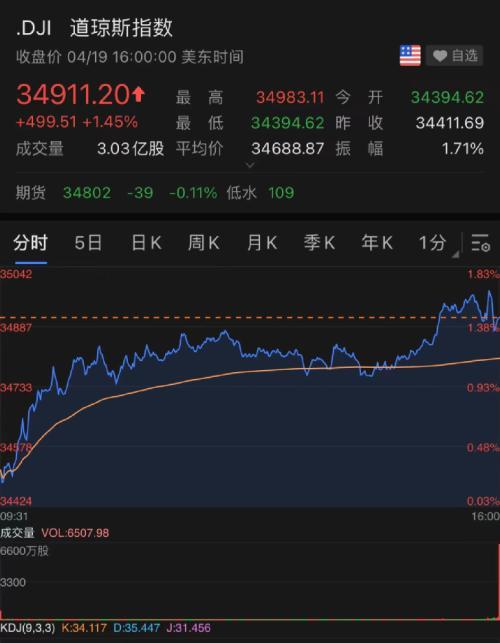Tap volume value 3.03亿股
500x643 pixels.
tap(130, 148)
